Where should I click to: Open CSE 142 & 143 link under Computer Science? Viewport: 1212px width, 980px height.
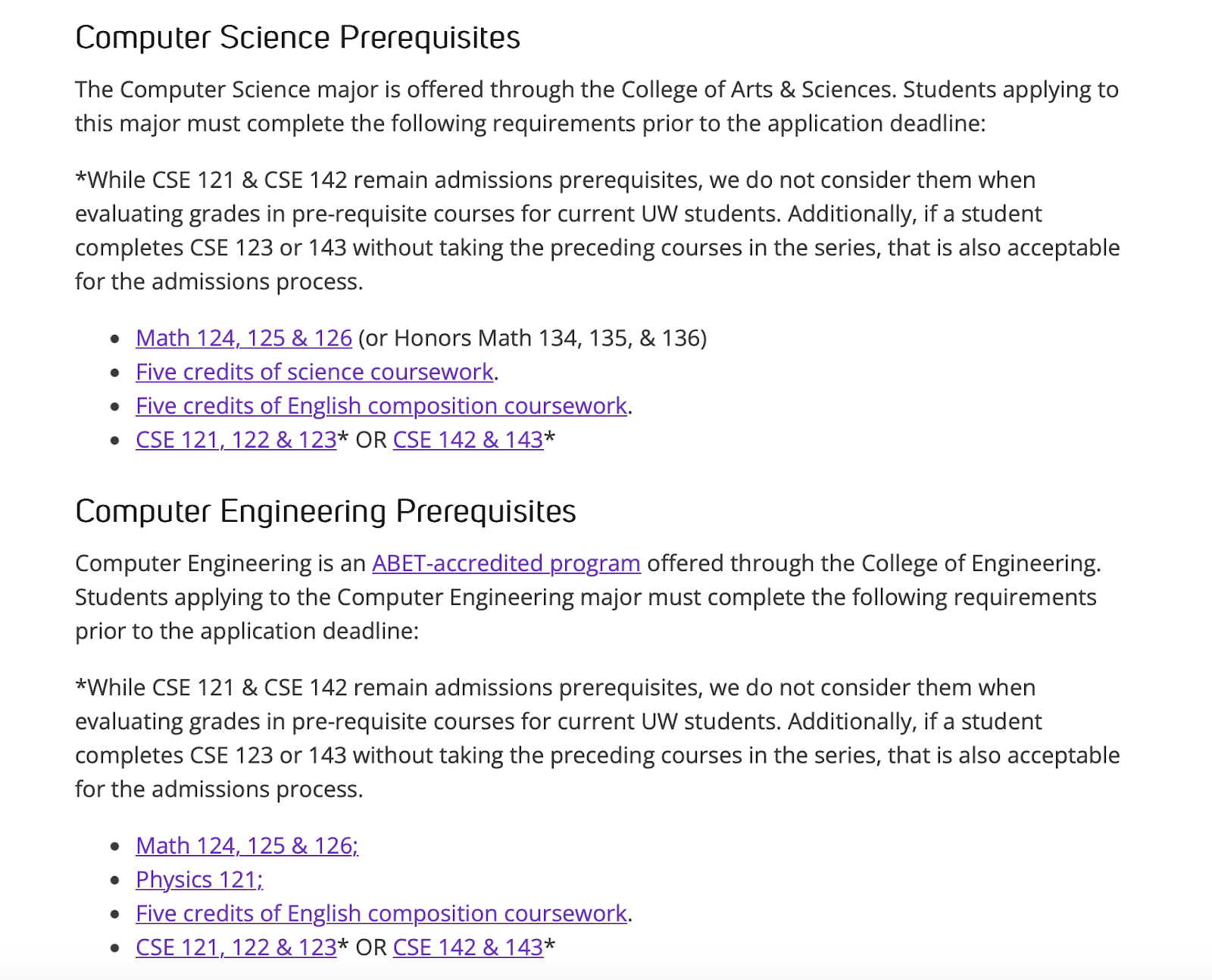tap(468, 440)
